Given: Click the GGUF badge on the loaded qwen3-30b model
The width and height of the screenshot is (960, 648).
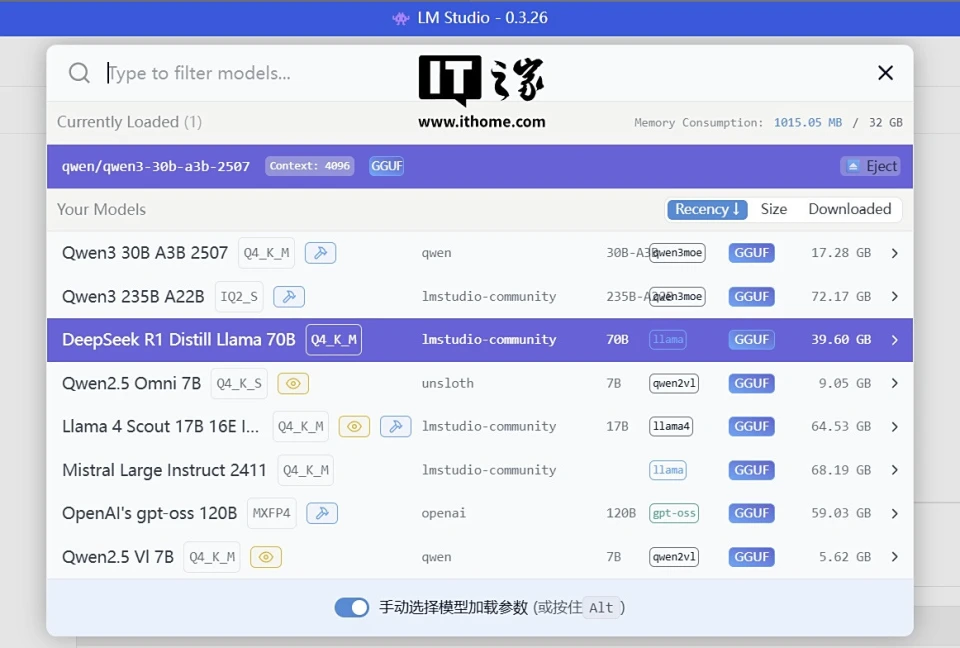Looking at the screenshot, I should click(386, 166).
